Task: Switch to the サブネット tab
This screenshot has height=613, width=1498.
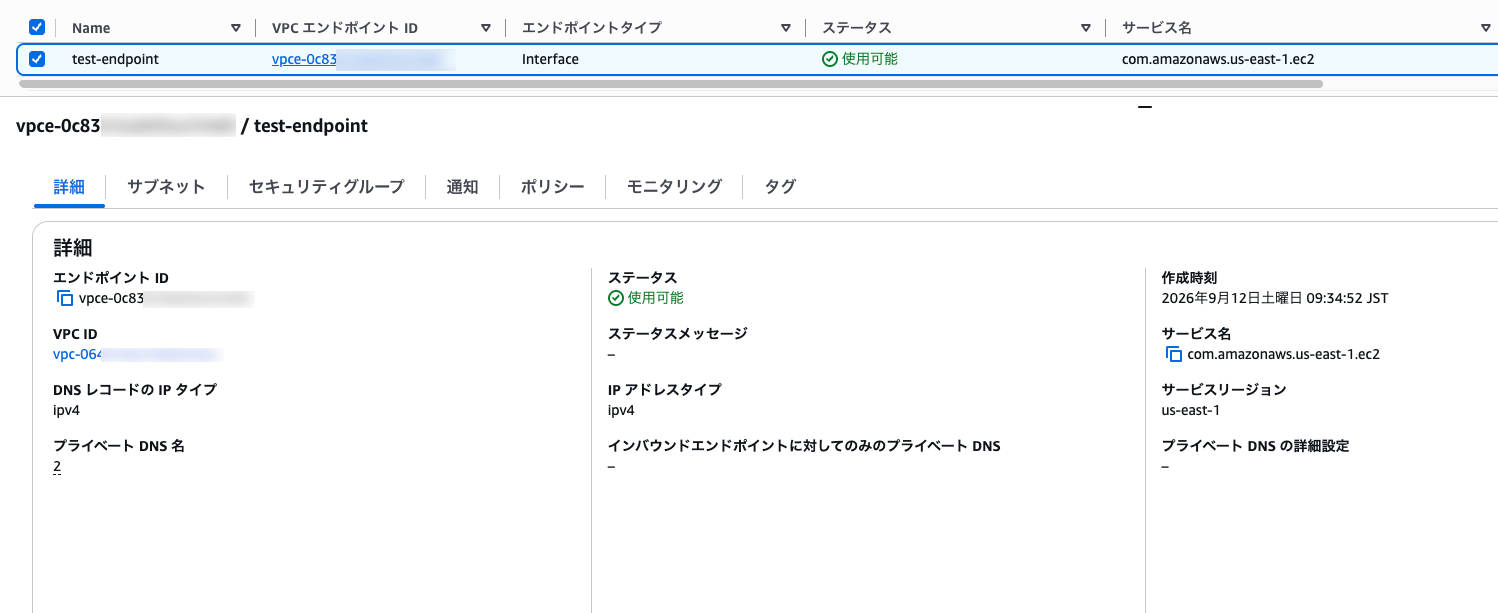Action: (166, 187)
